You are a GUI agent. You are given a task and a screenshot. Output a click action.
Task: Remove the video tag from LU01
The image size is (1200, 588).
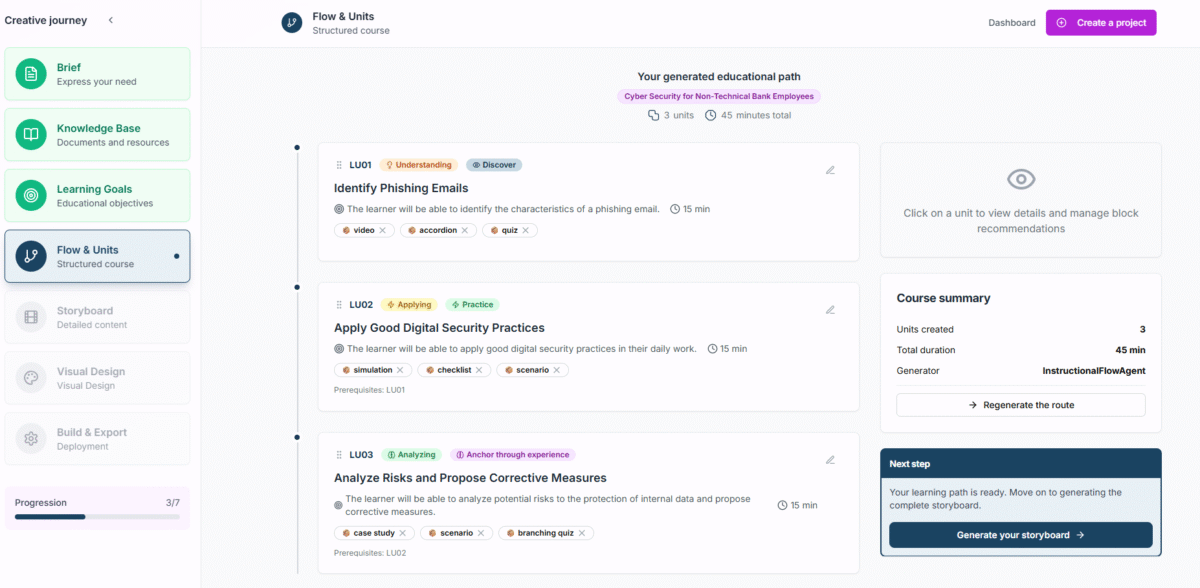[x=382, y=230]
